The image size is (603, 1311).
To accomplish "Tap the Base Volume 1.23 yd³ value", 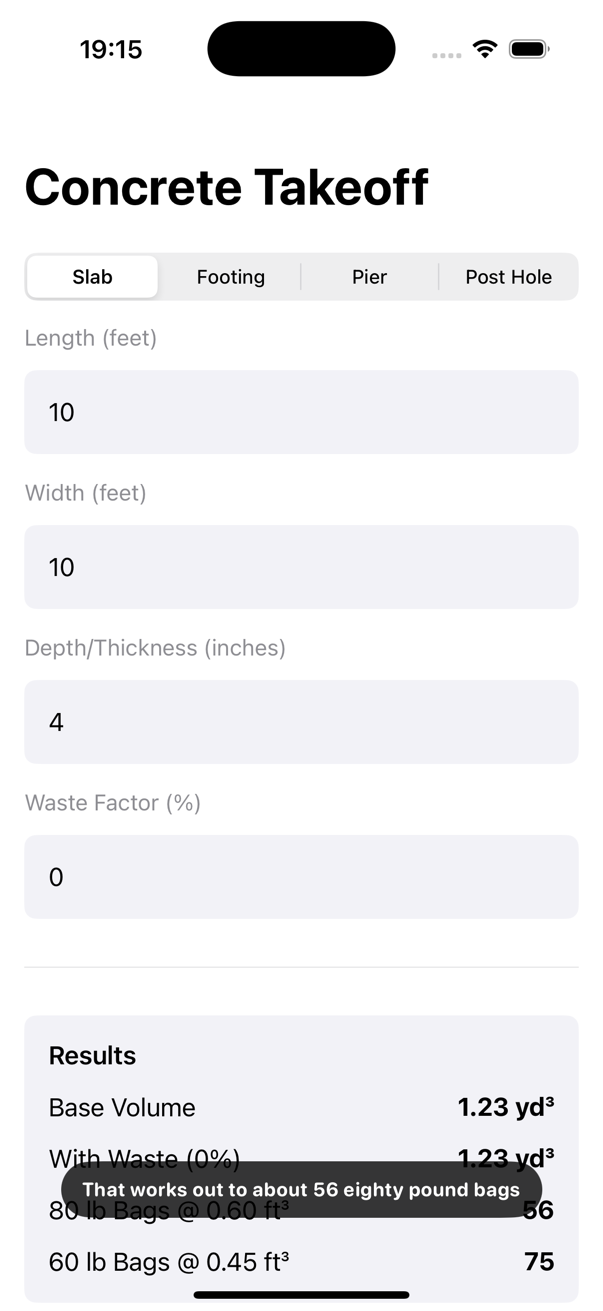I will point(505,1107).
